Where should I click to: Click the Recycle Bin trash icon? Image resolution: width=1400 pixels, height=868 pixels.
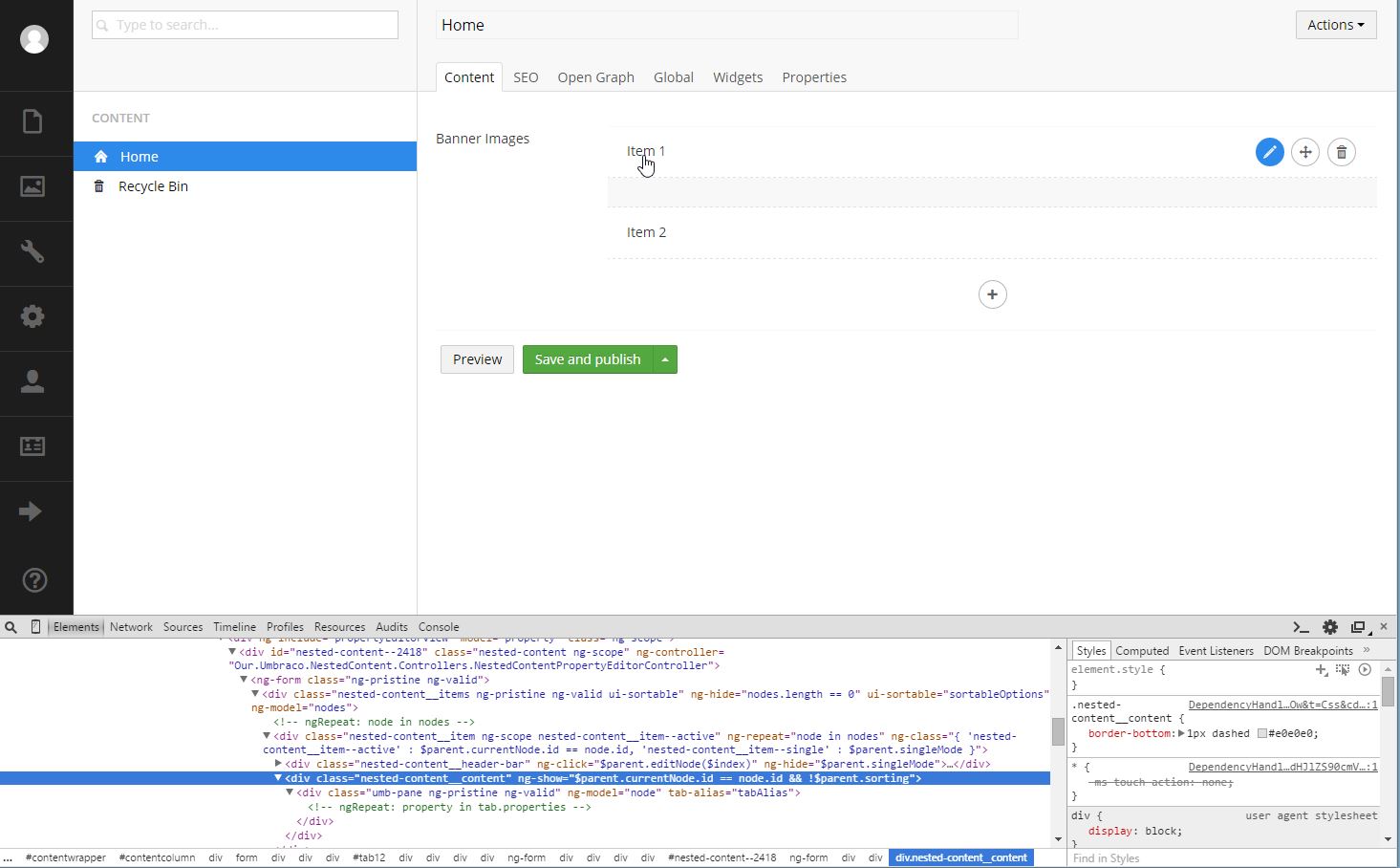click(98, 186)
